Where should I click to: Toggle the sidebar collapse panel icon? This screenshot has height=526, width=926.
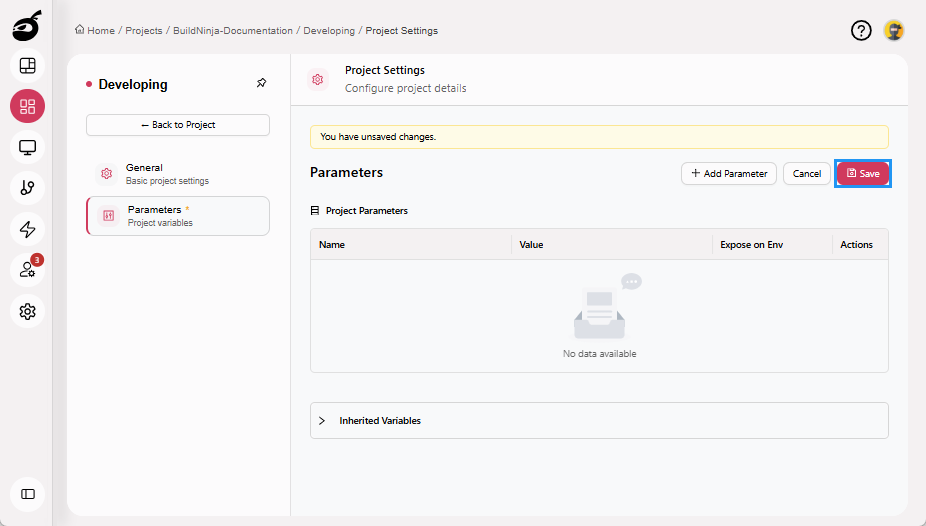27,494
